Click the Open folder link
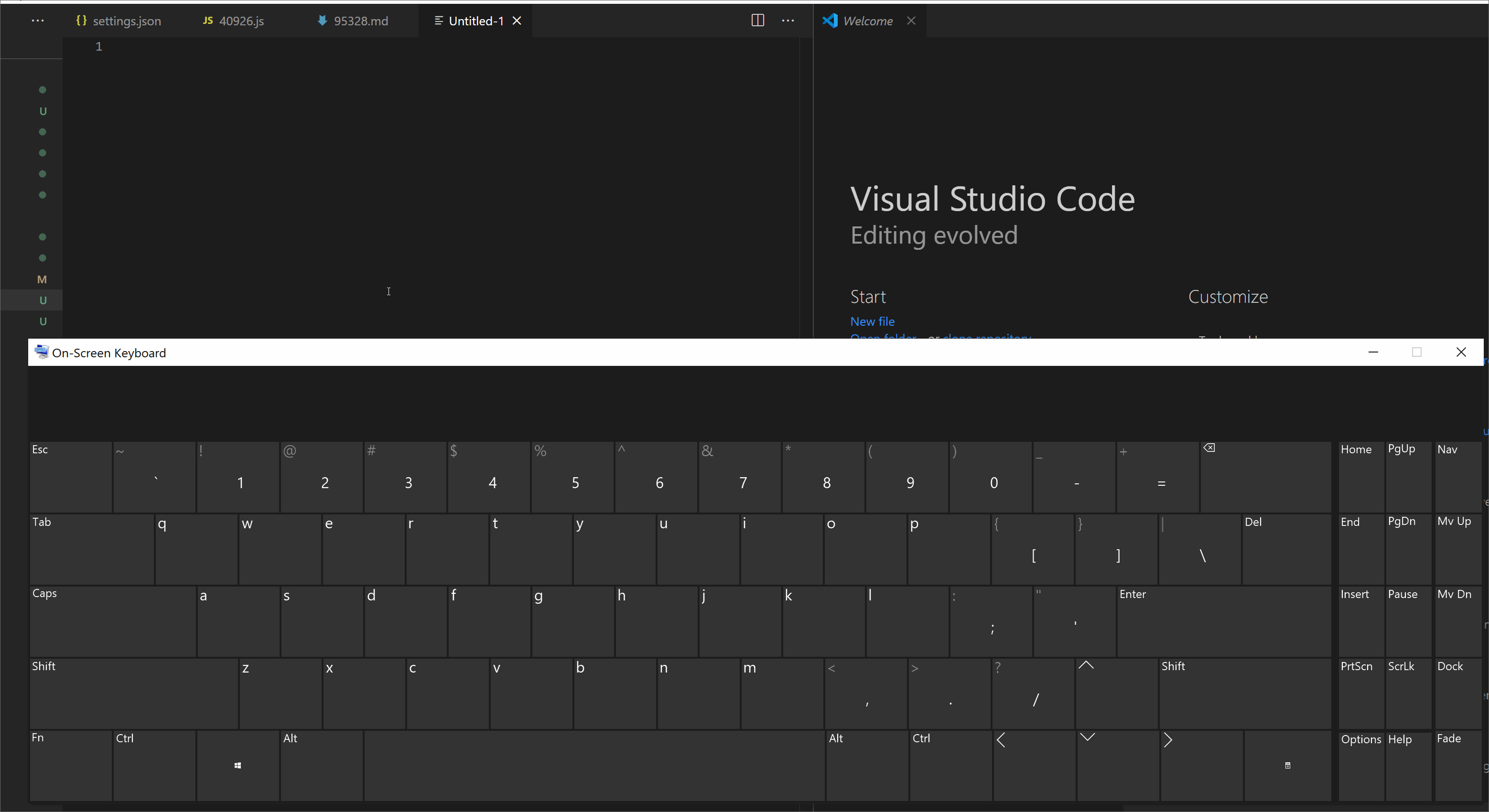 883,338
